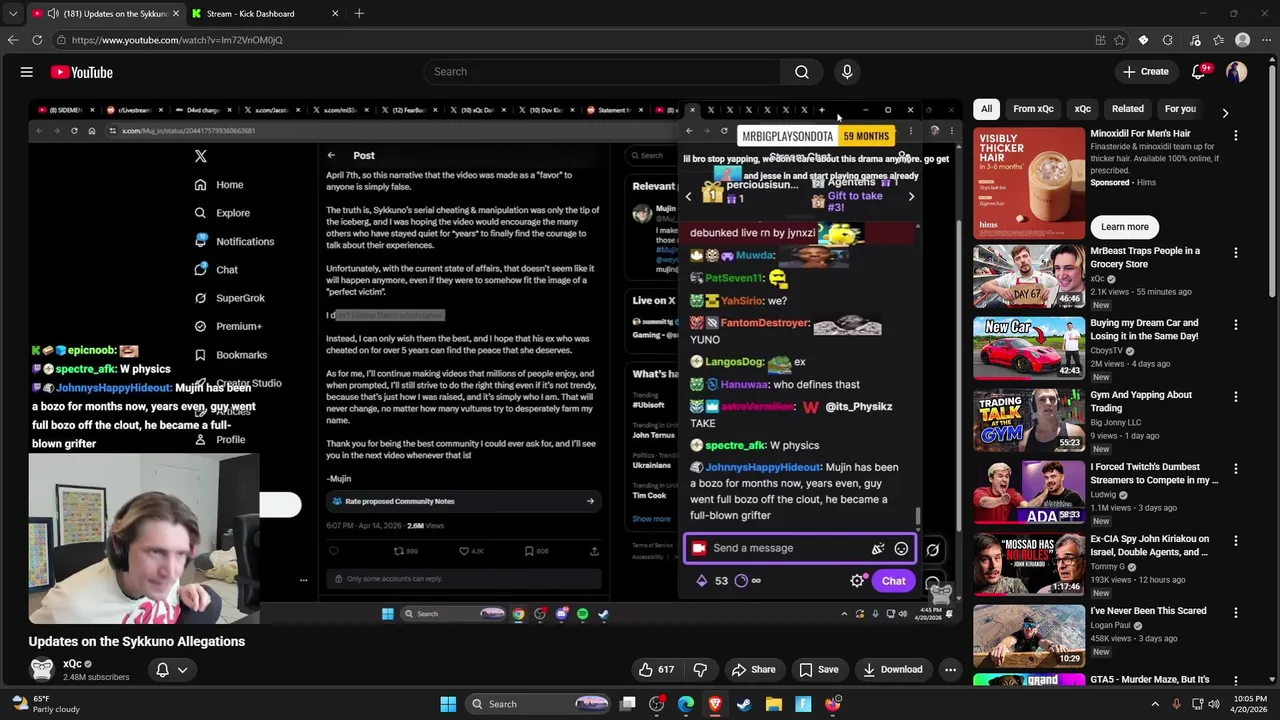Open Brave browser from the taskbar
Screen dimensions: 1280x720
[715, 704]
